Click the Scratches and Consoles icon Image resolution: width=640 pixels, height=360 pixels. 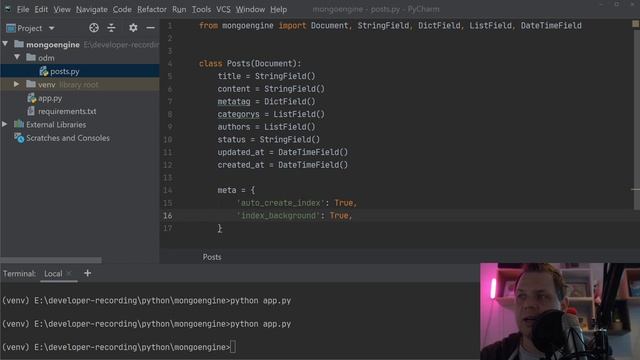(x=19, y=138)
